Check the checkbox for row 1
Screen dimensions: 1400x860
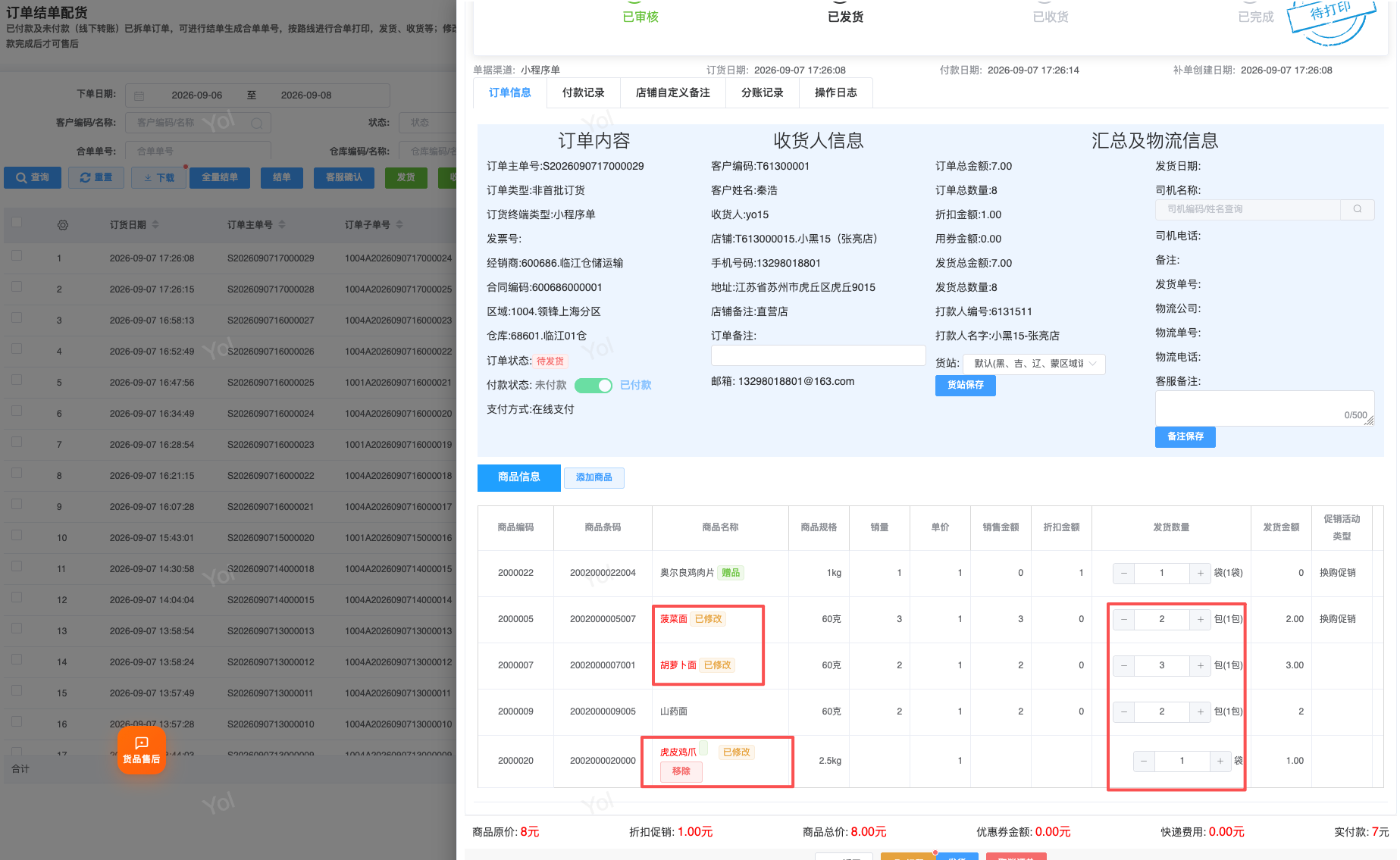(x=17, y=256)
